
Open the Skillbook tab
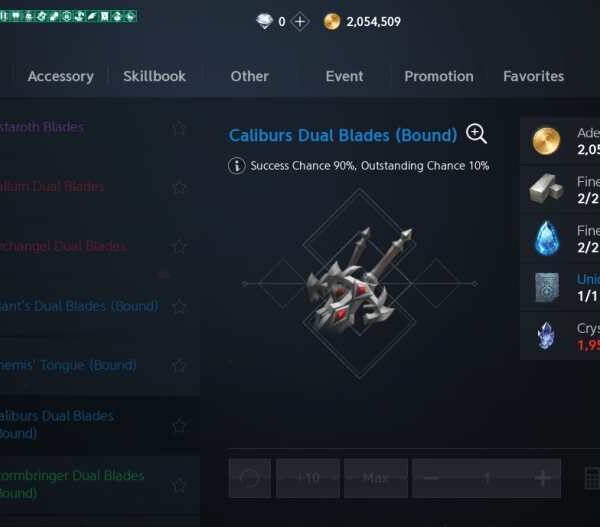pyautogui.click(x=155, y=76)
